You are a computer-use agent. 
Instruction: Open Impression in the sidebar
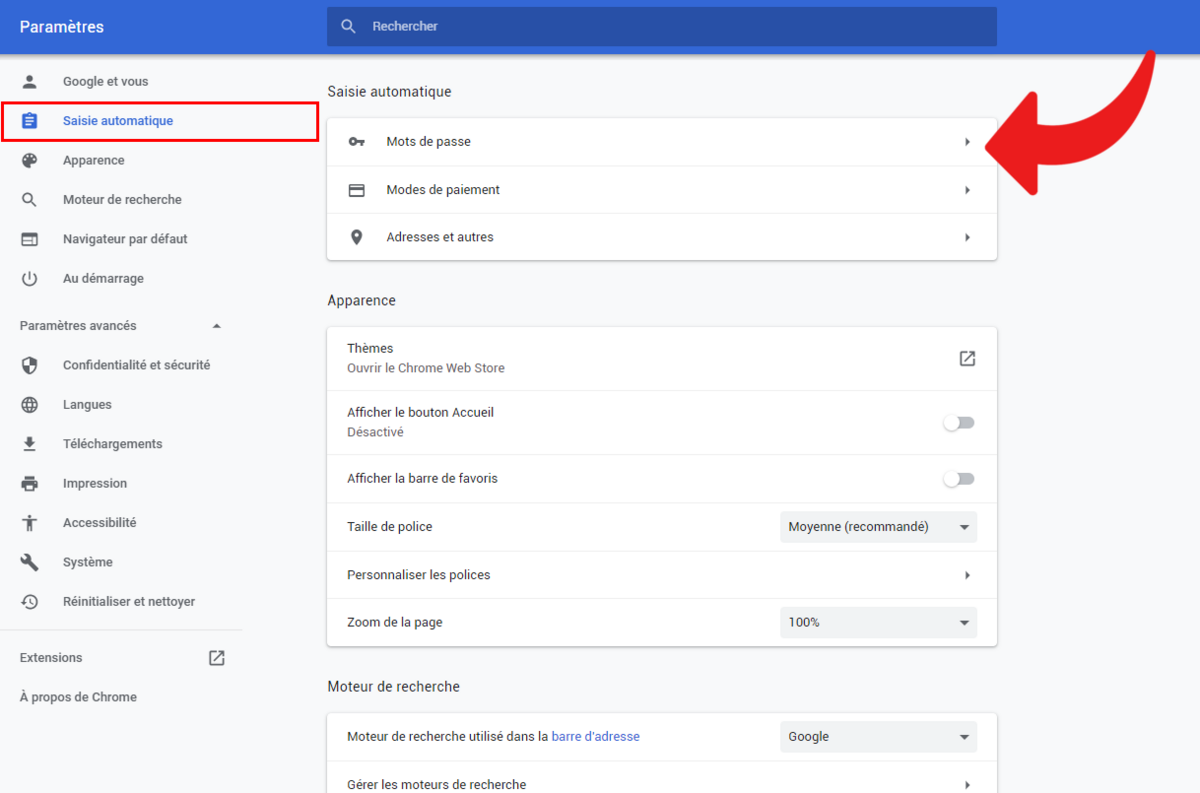[x=95, y=484]
